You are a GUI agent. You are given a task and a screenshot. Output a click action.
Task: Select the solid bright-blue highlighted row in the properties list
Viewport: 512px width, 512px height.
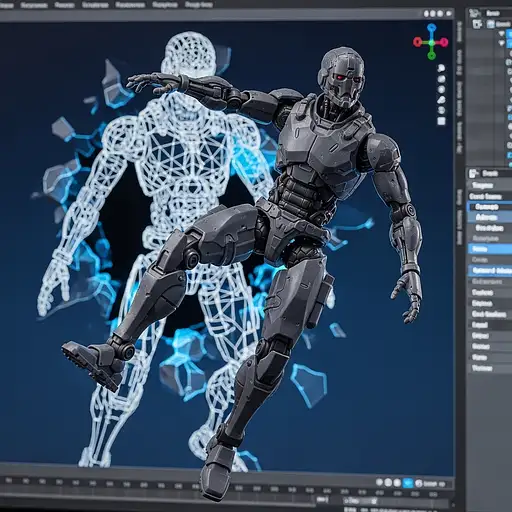click(490, 249)
